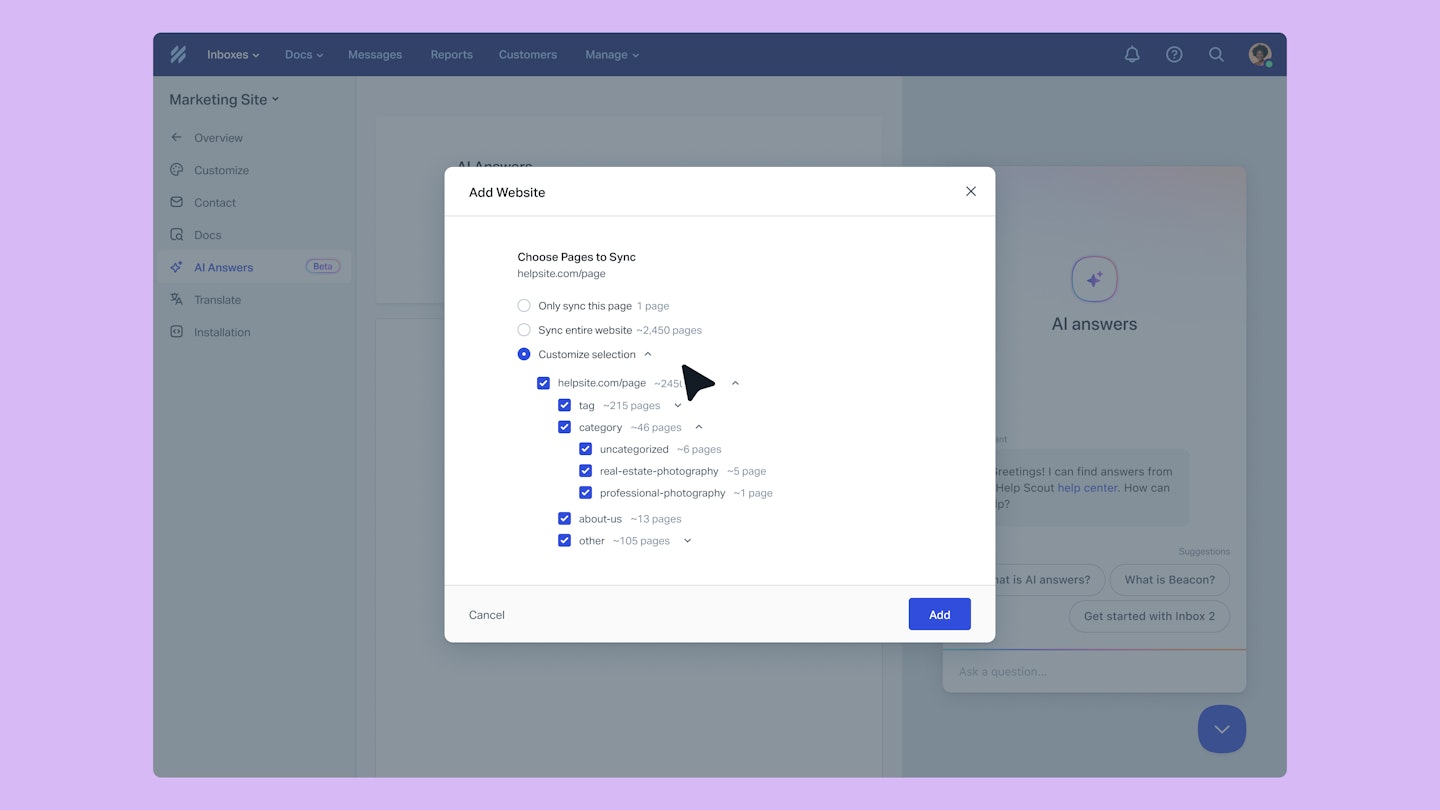Image resolution: width=1440 pixels, height=810 pixels.
Task: Go to Reports in top navigation
Action: pyautogui.click(x=452, y=55)
